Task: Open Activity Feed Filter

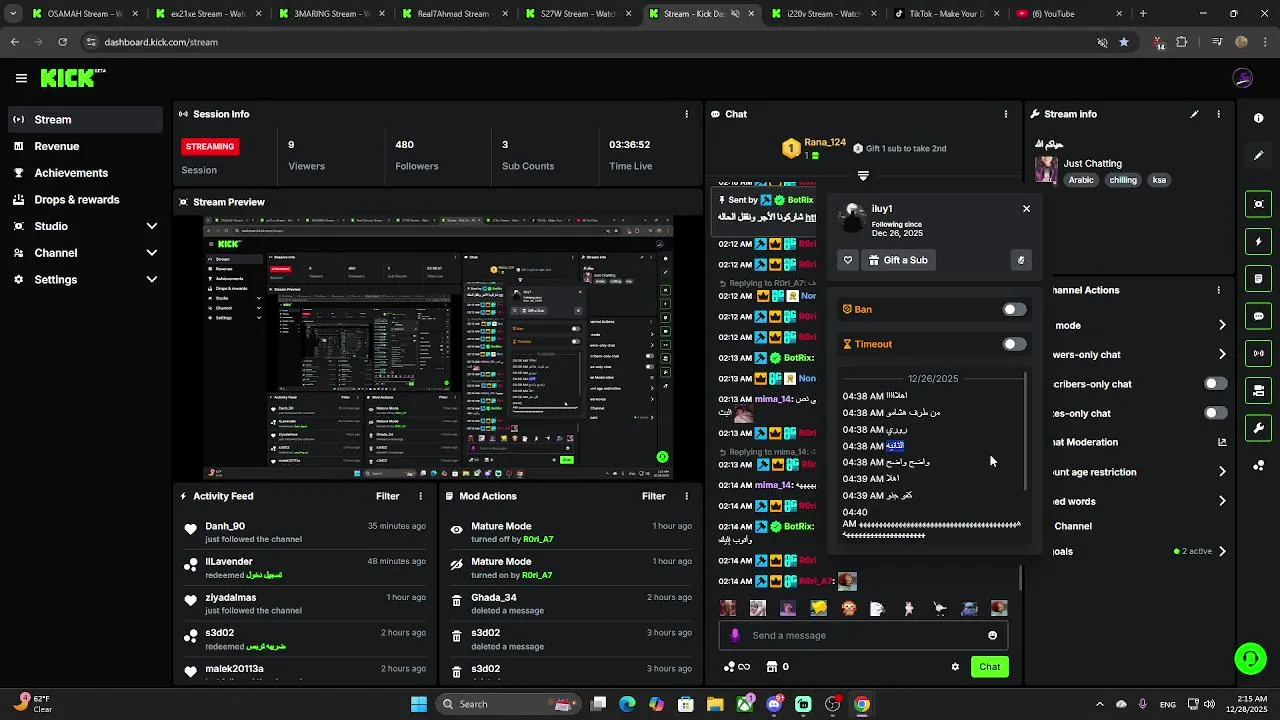Action: (387, 496)
